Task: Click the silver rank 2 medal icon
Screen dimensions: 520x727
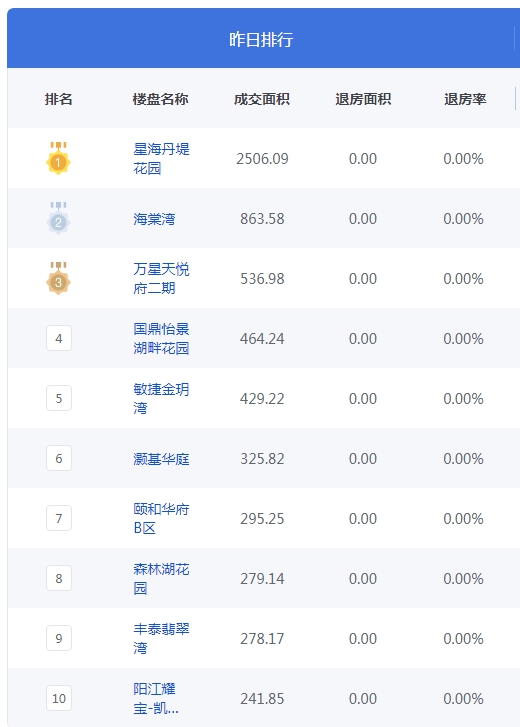Action: pyautogui.click(x=58, y=218)
